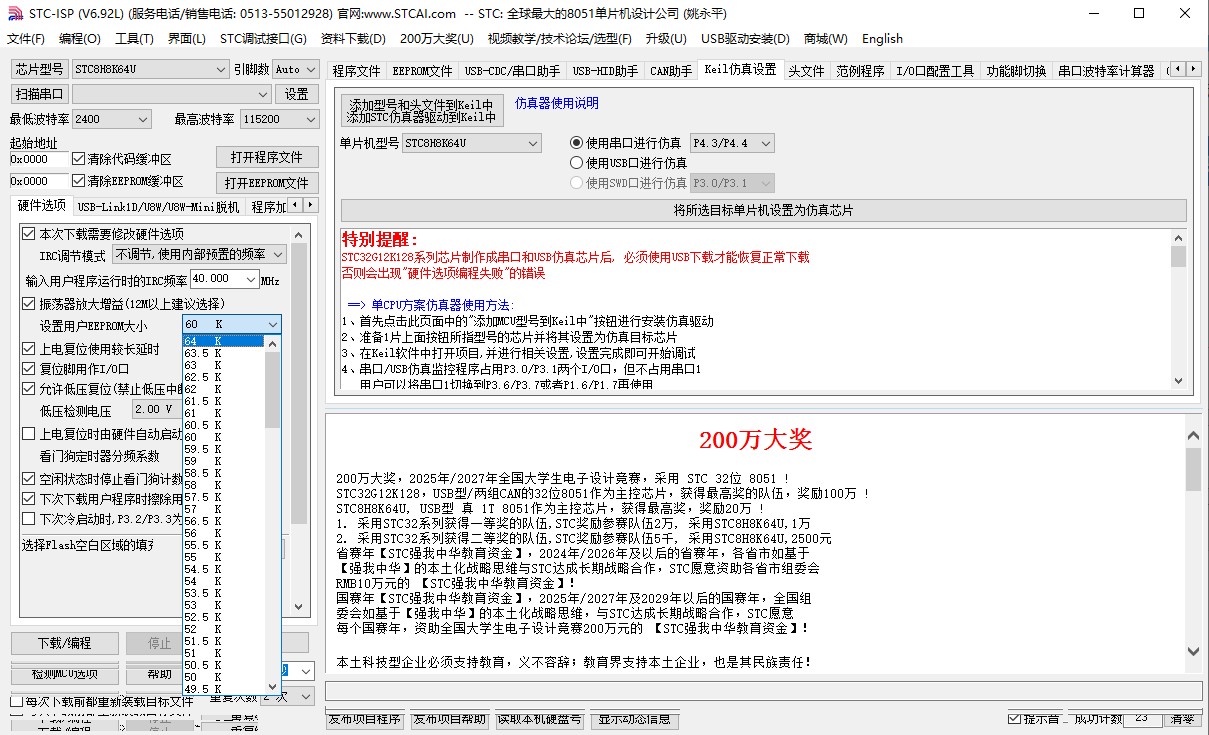Screen dimensions: 1209x735
Task: Open the P4.3/P4.4 serial port dropdown
Action: coord(765,143)
